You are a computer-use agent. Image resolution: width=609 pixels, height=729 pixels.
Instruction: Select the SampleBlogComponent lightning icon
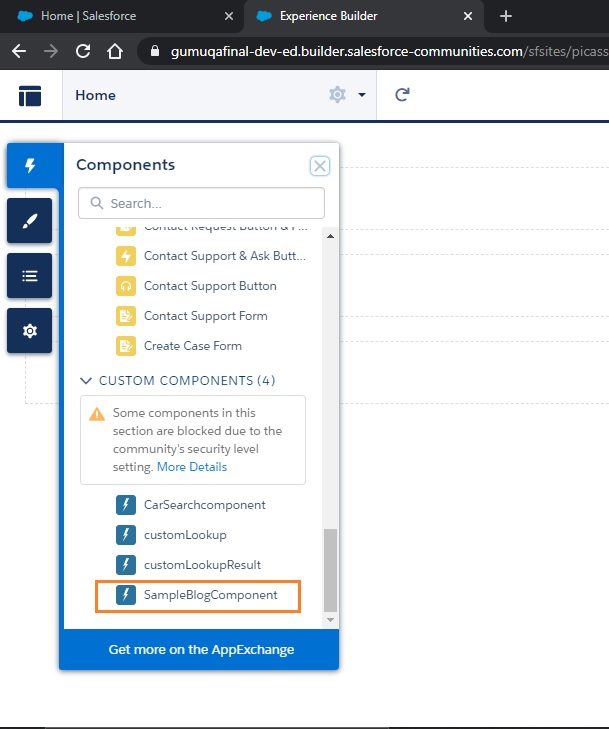pos(126,595)
